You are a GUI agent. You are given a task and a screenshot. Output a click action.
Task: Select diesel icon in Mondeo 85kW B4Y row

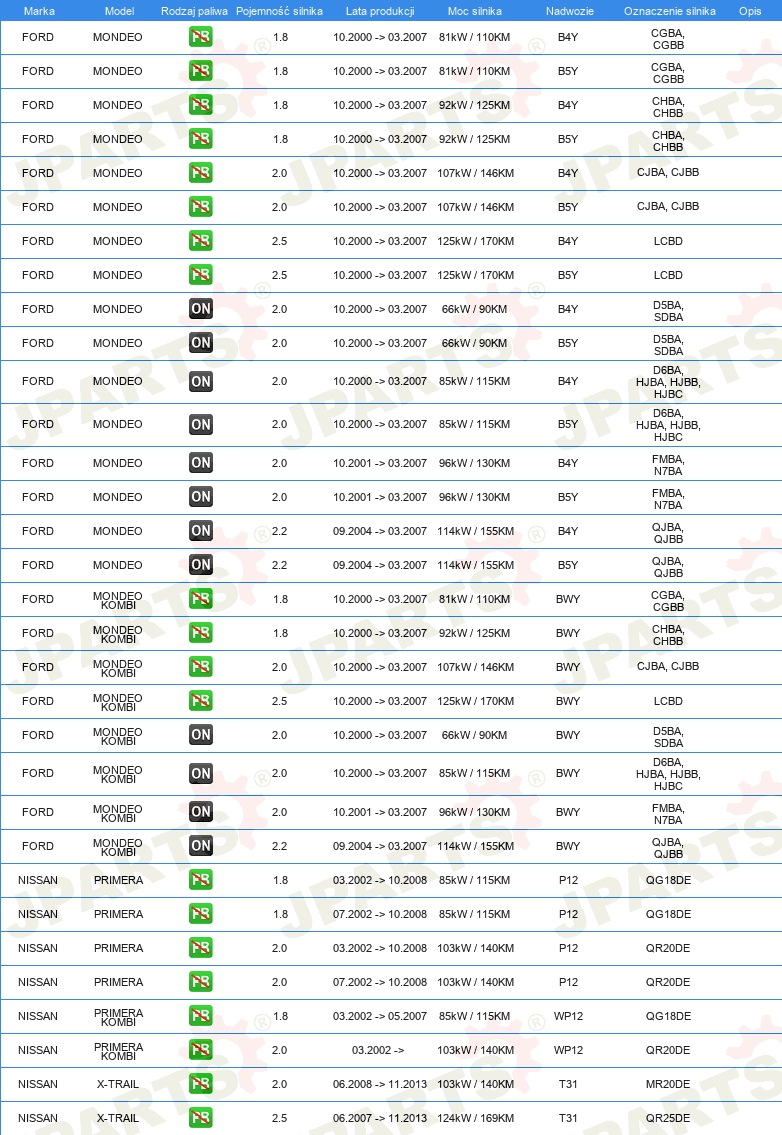201,381
